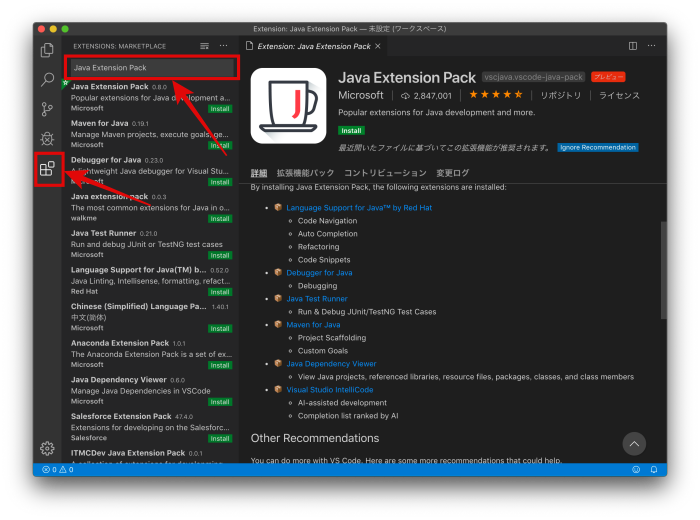The width and height of the screenshot is (700, 520).
Task: Split the editor to the right
Action: tap(633, 46)
